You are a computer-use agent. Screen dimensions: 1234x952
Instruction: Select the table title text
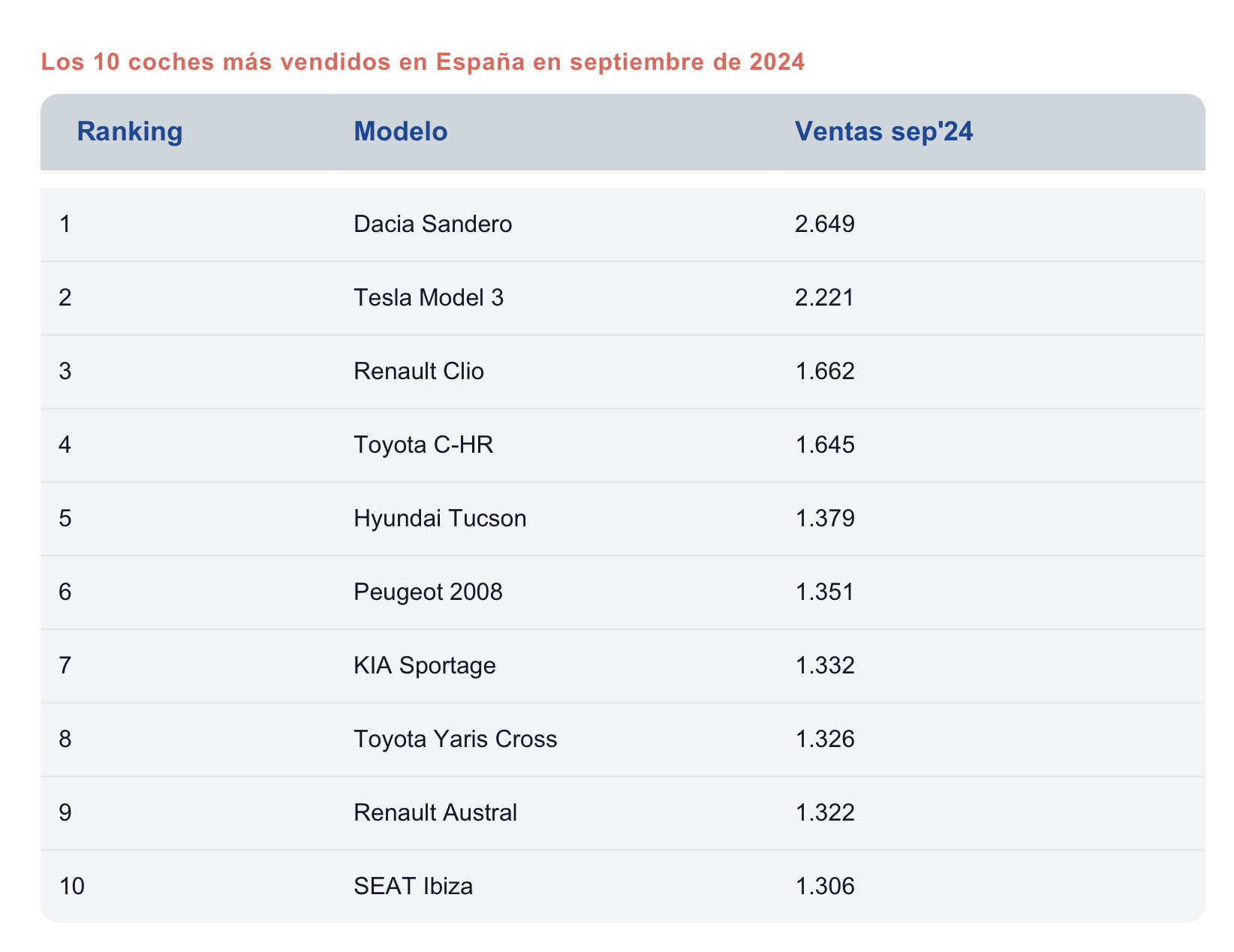423,62
